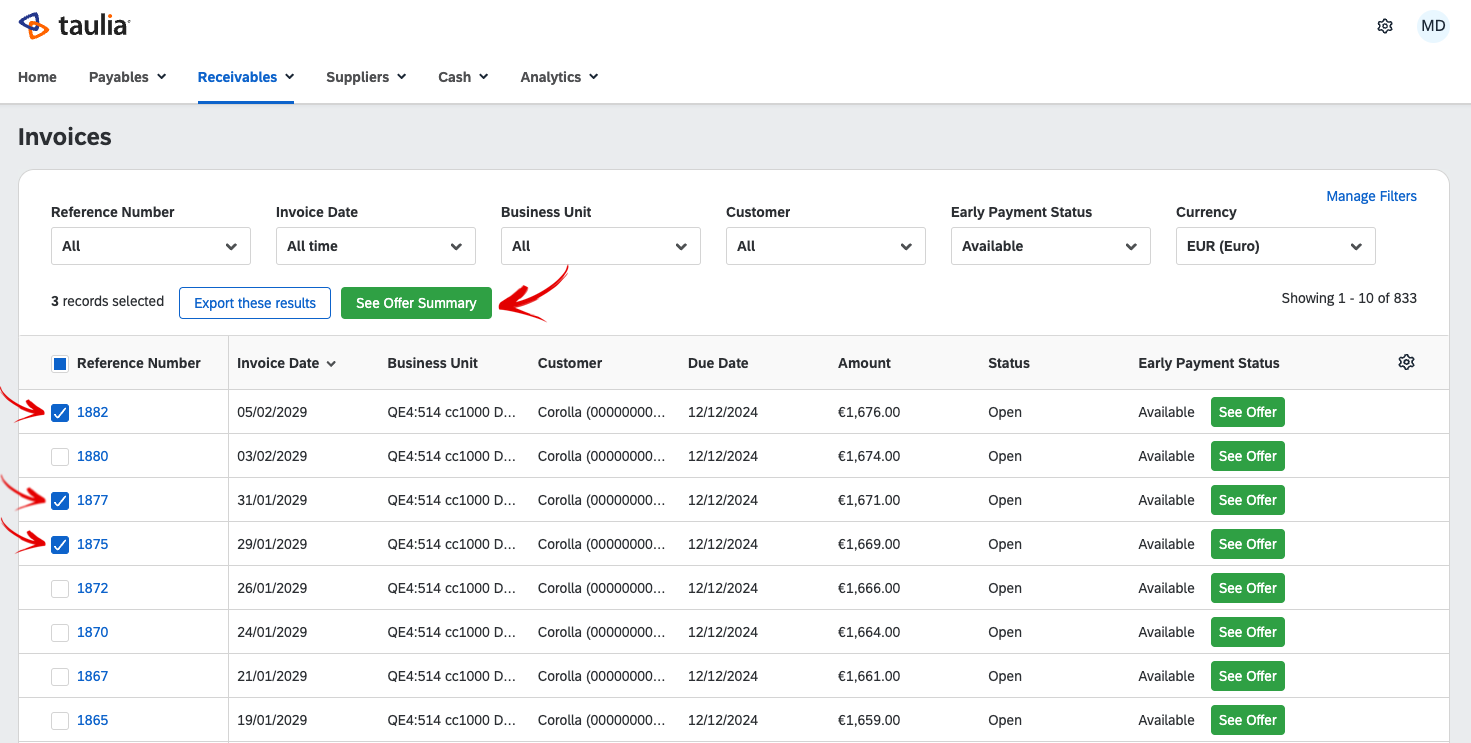1471x743 pixels.
Task: Click amount €1,676.00 cell
Action: (869, 412)
